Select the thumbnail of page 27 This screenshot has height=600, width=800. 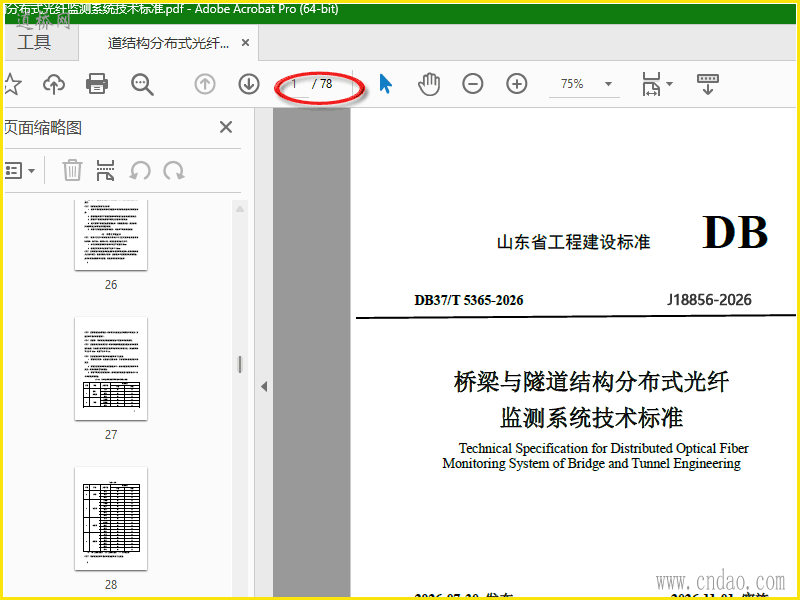111,368
